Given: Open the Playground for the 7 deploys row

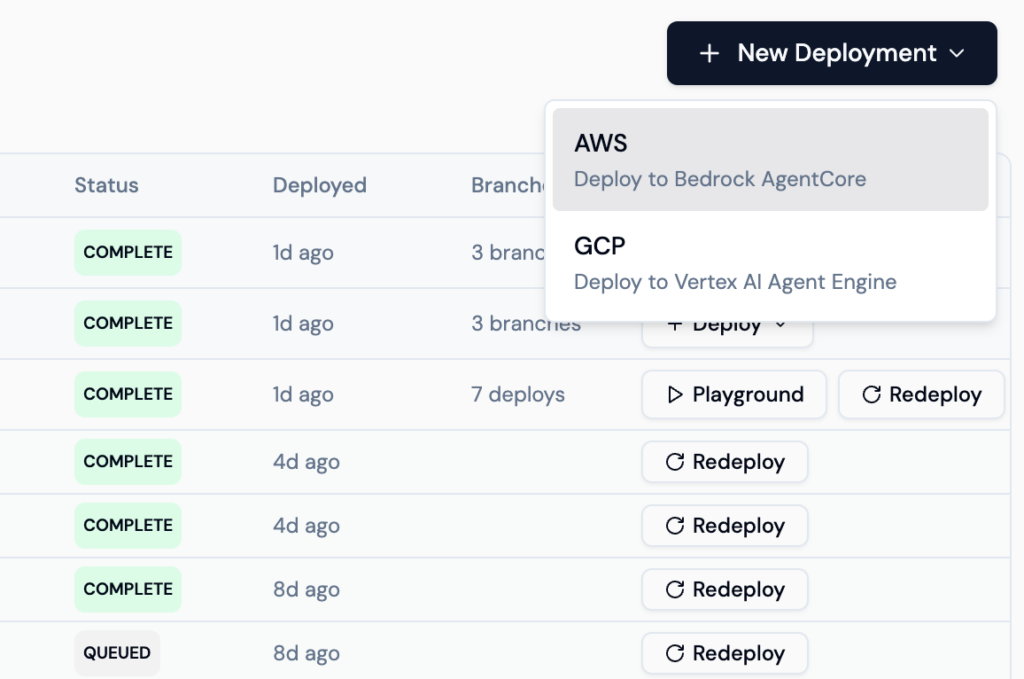Looking at the screenshot, I should (734, 395).
